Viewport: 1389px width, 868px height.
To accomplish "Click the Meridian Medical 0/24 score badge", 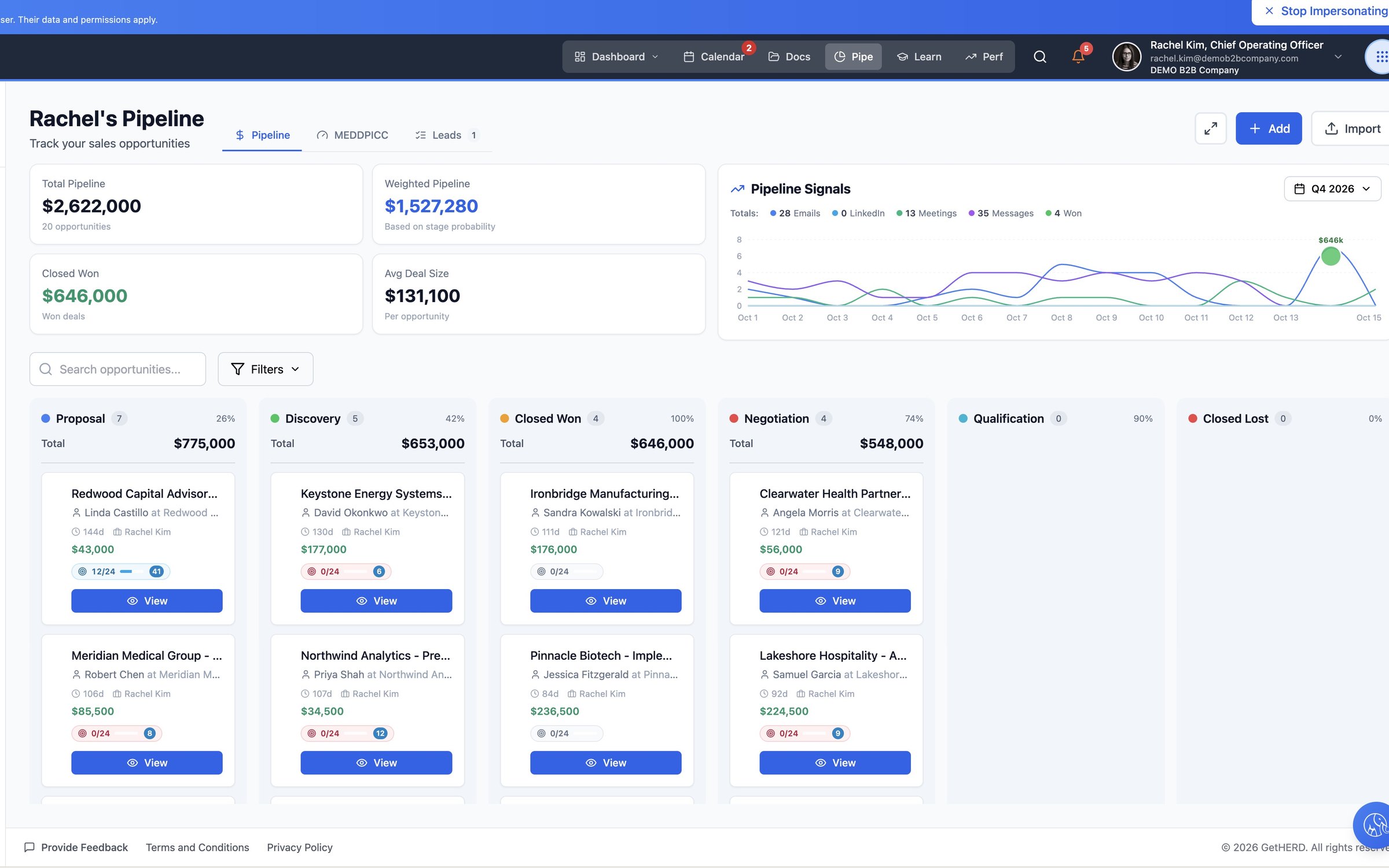I will (x=116, y=733).
